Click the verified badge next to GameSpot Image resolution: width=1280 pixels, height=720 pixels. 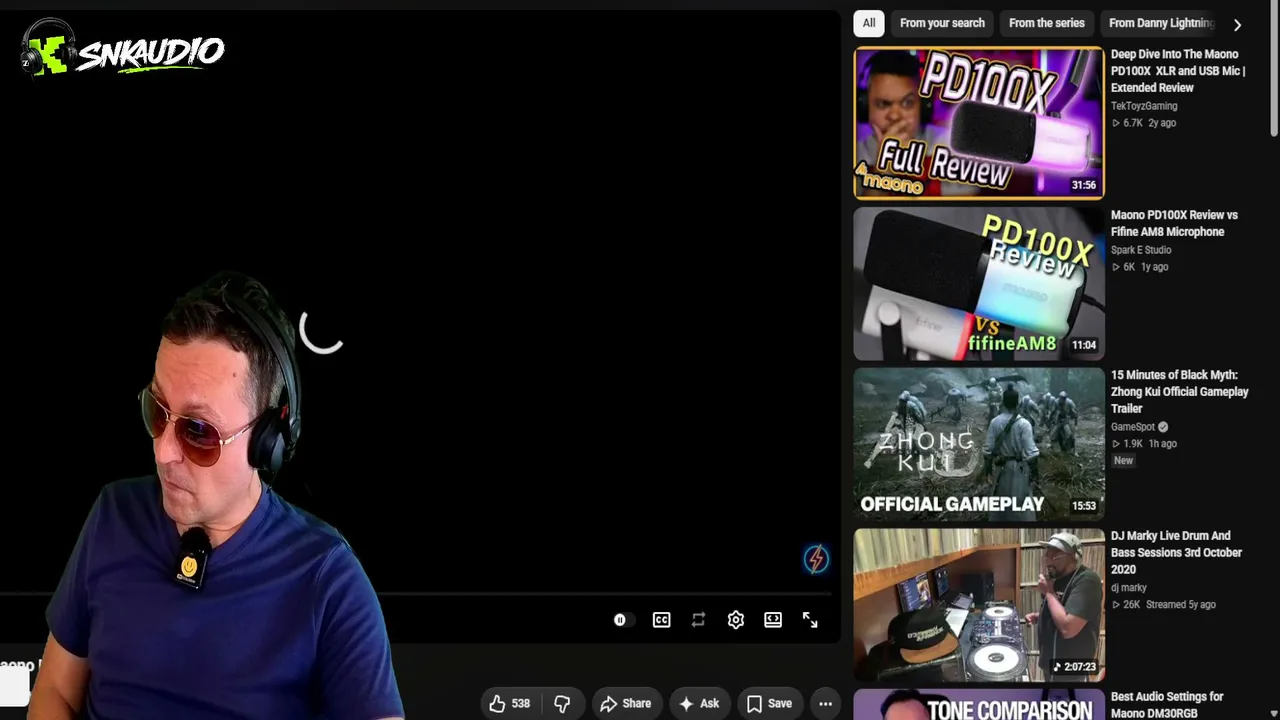pos(1162,427)
